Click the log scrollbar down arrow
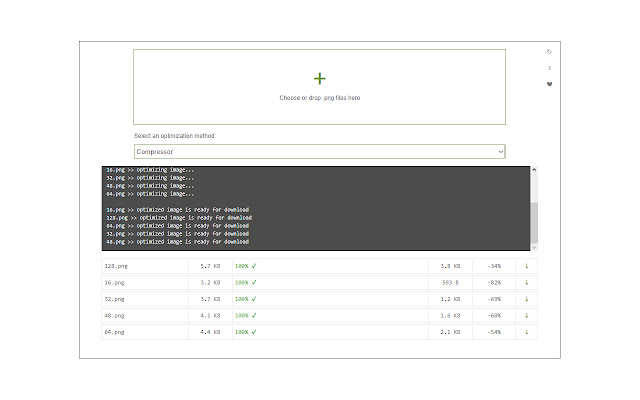640x400 pixels. click(534, 247)
